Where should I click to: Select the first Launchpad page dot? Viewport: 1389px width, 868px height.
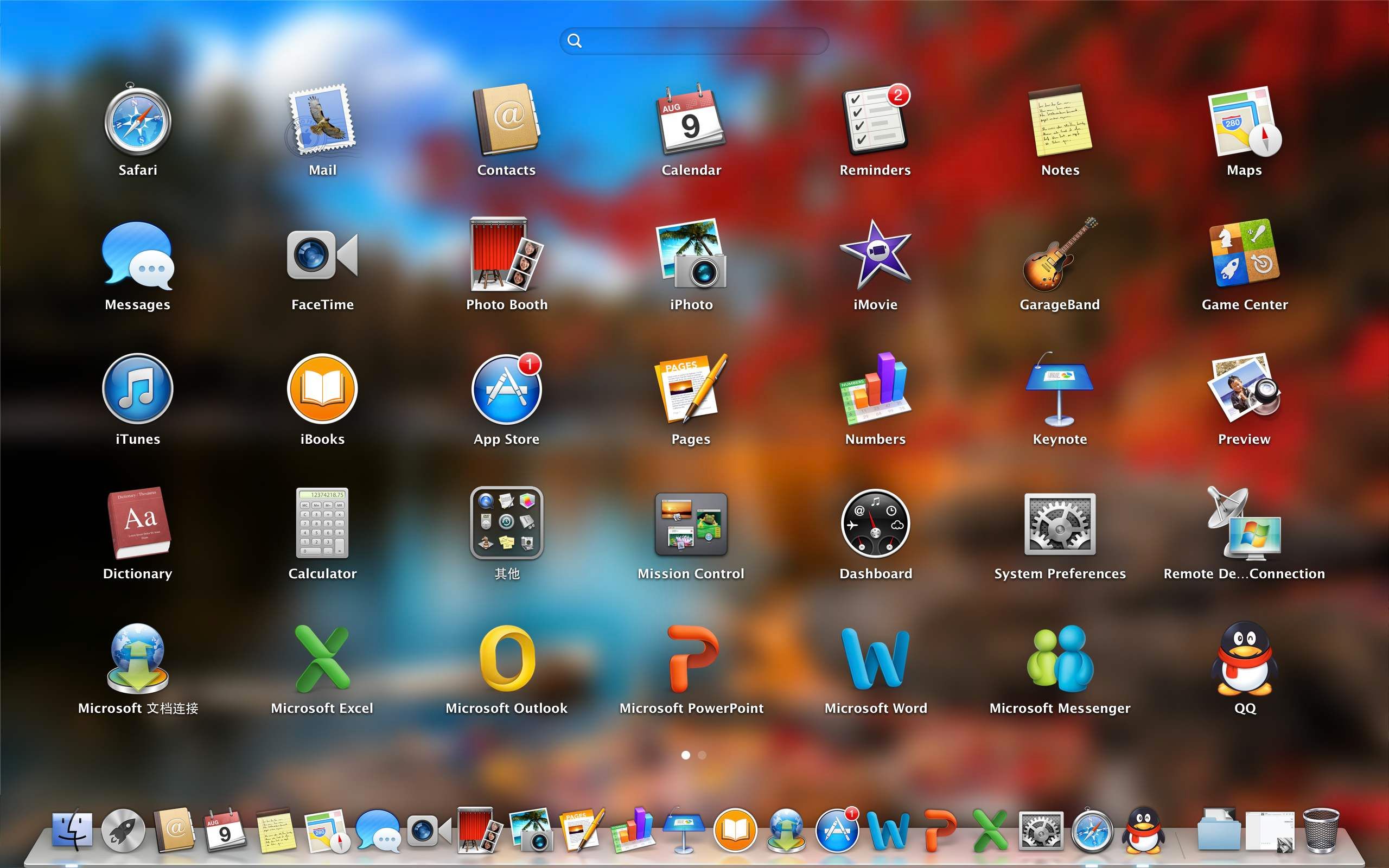click(685, 755)
